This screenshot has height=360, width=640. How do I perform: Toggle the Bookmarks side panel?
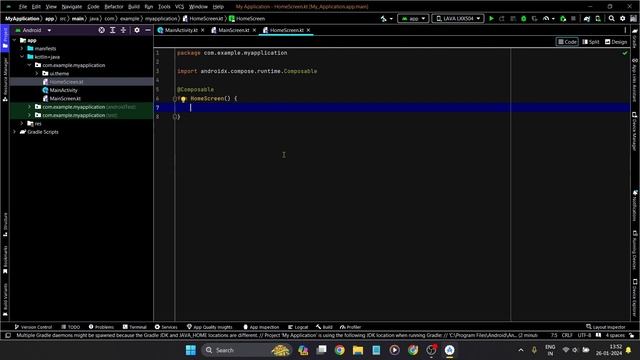pyautogui.click(x=5, y=260)
